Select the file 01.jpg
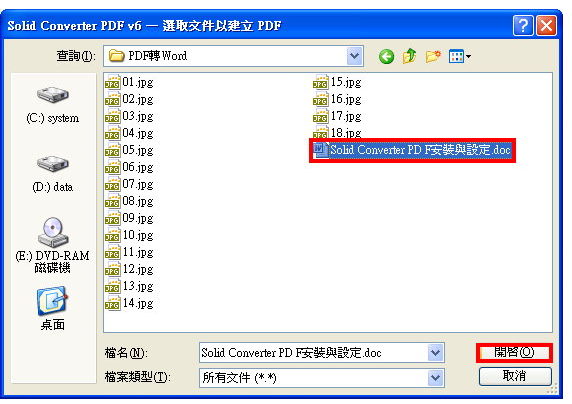Viewport: 572px width, 404px height. pyautogui.click(x=129, y=82)
